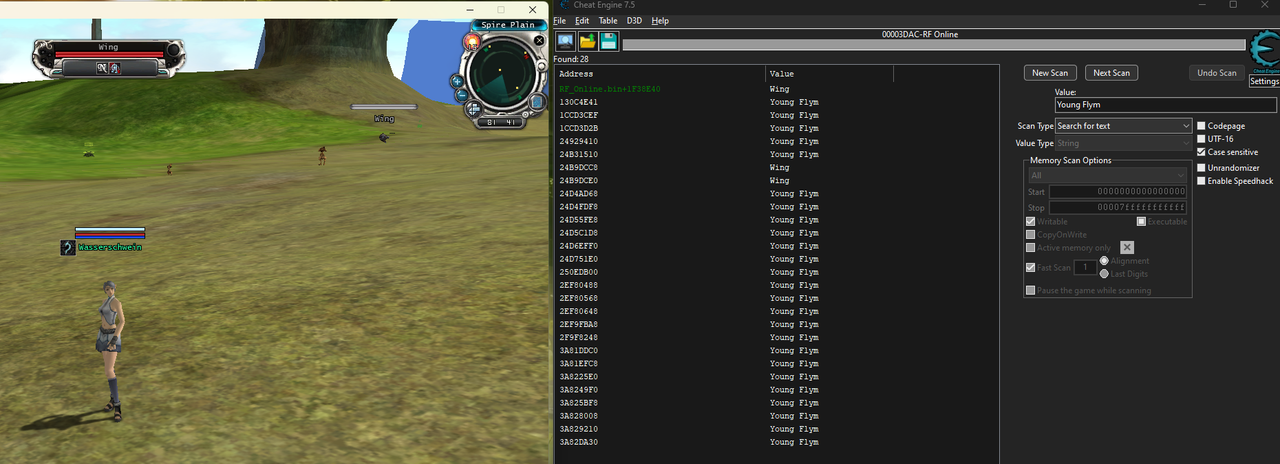
Task: Toggle the Fast Scan checkbox
Action: pyautogui.click(x=1031, y=267)
